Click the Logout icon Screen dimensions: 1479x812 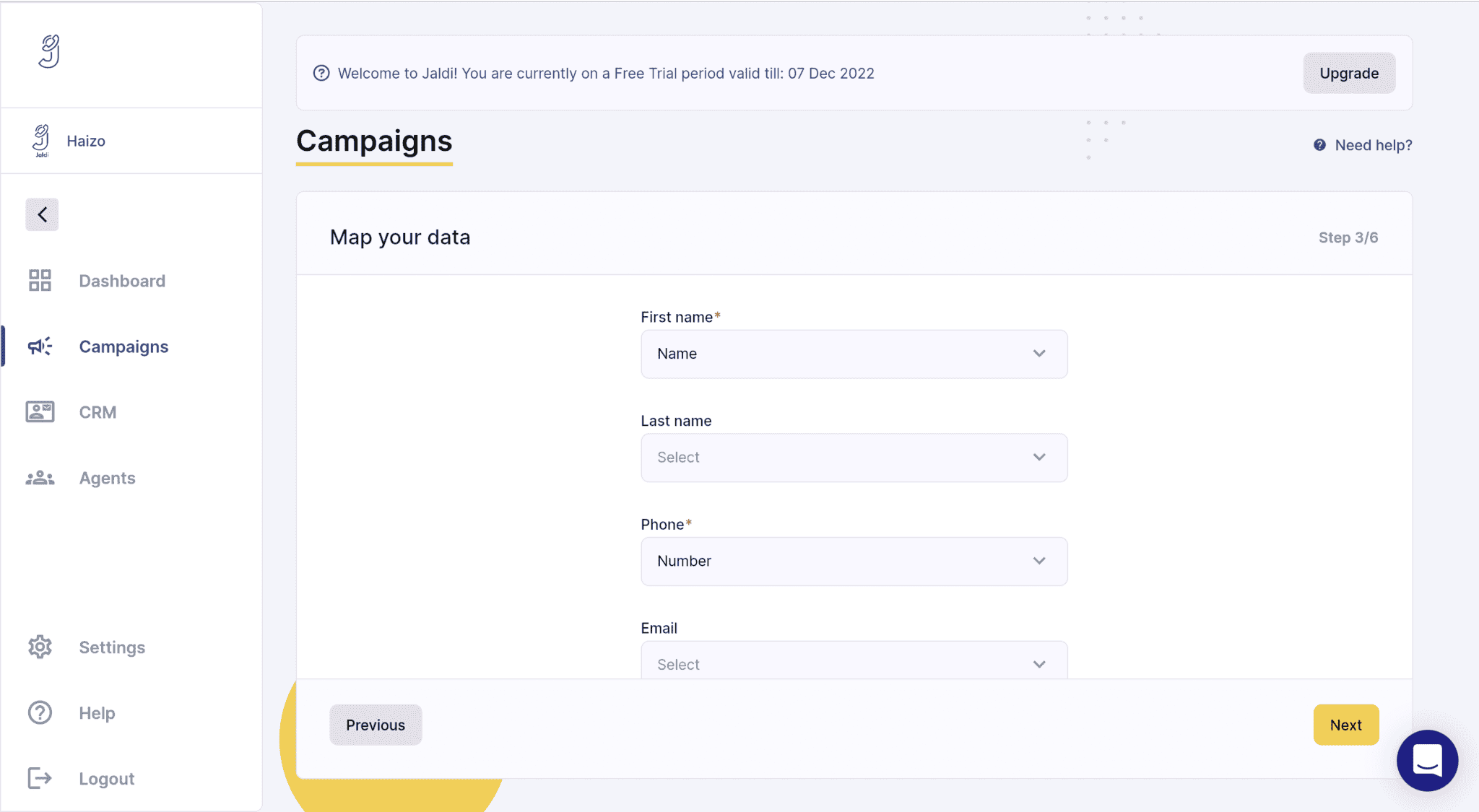click(x=40, y=778)
